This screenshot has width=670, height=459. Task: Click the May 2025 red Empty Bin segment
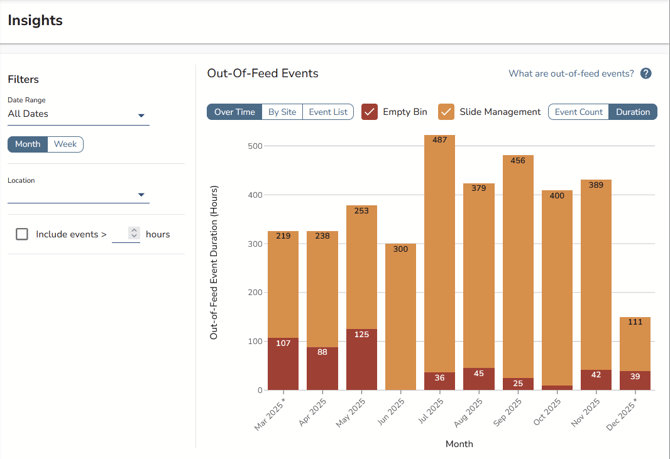click(361, 360)
